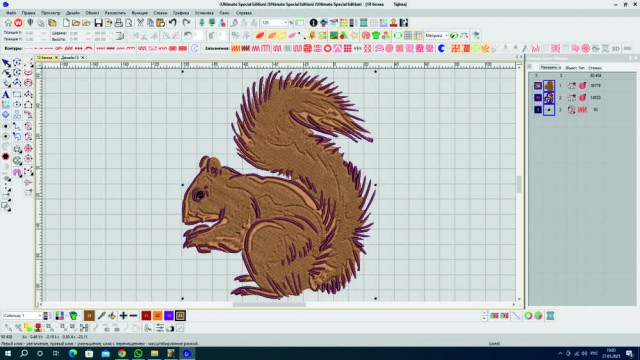
Task: Open the Chrome browser from the taskbar
Action: pyautogui.click(x=122, y=353)
